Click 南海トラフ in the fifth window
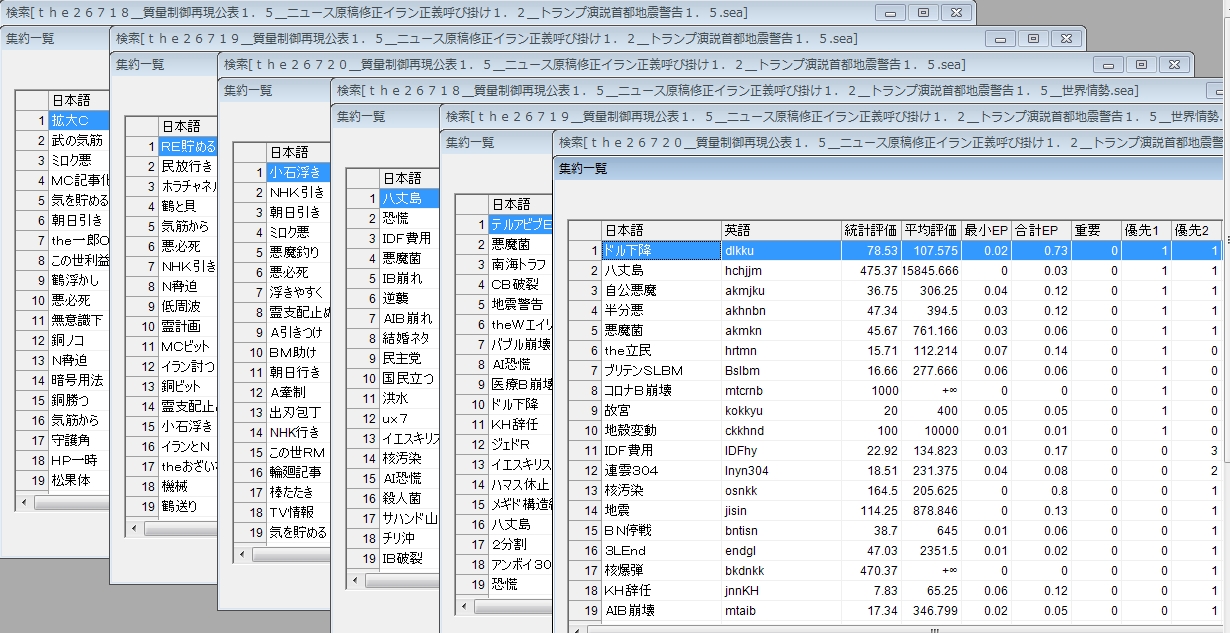Screen dimensions: 1230x633 [x=520, y=264]
